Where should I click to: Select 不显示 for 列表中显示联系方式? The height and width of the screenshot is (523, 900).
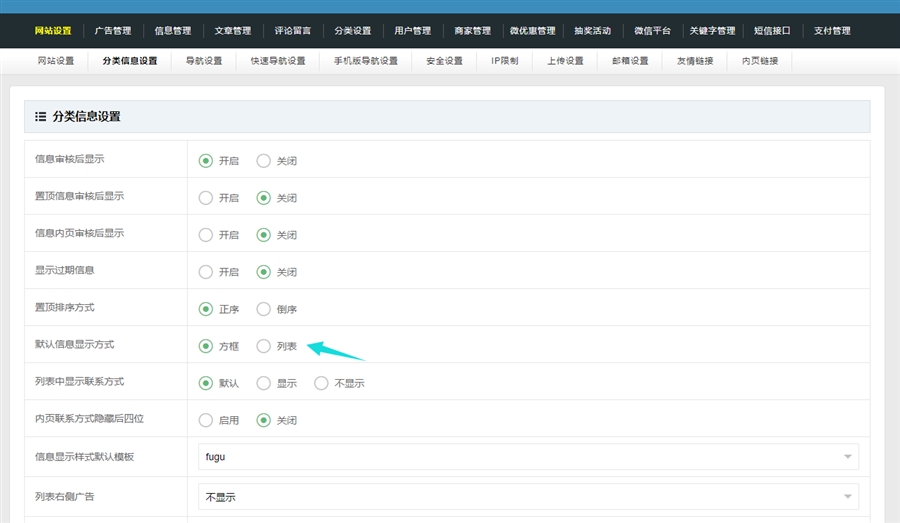coord(321,383)
